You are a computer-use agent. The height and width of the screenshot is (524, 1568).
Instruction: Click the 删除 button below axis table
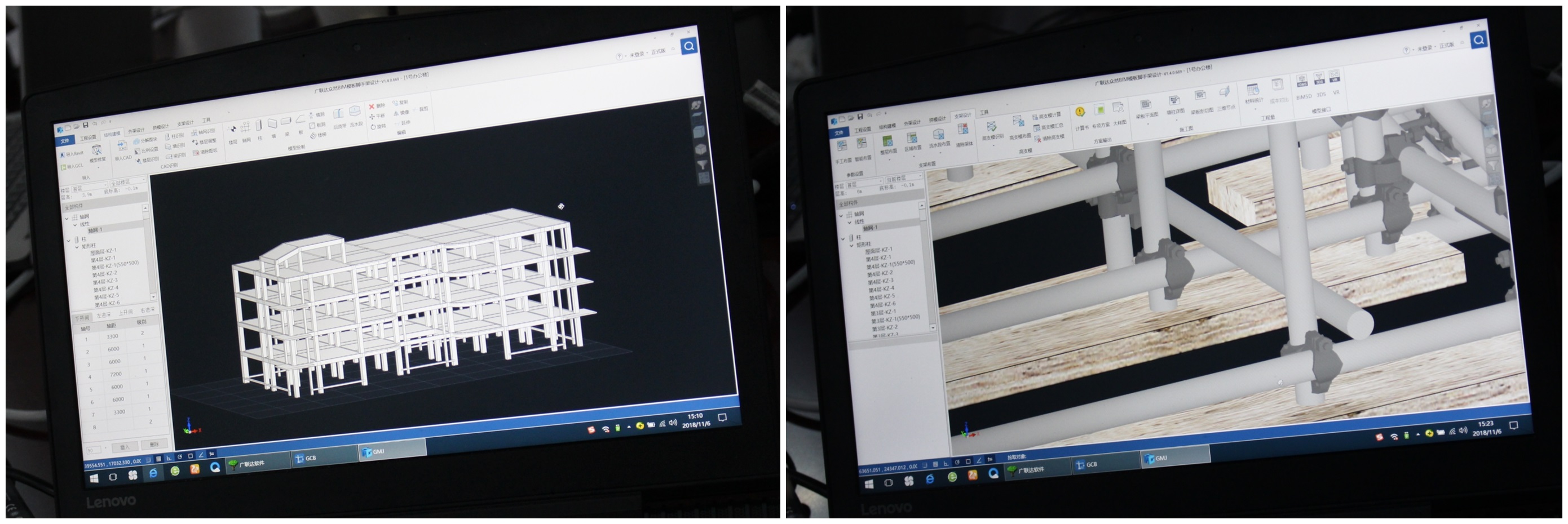pos(154,445)
